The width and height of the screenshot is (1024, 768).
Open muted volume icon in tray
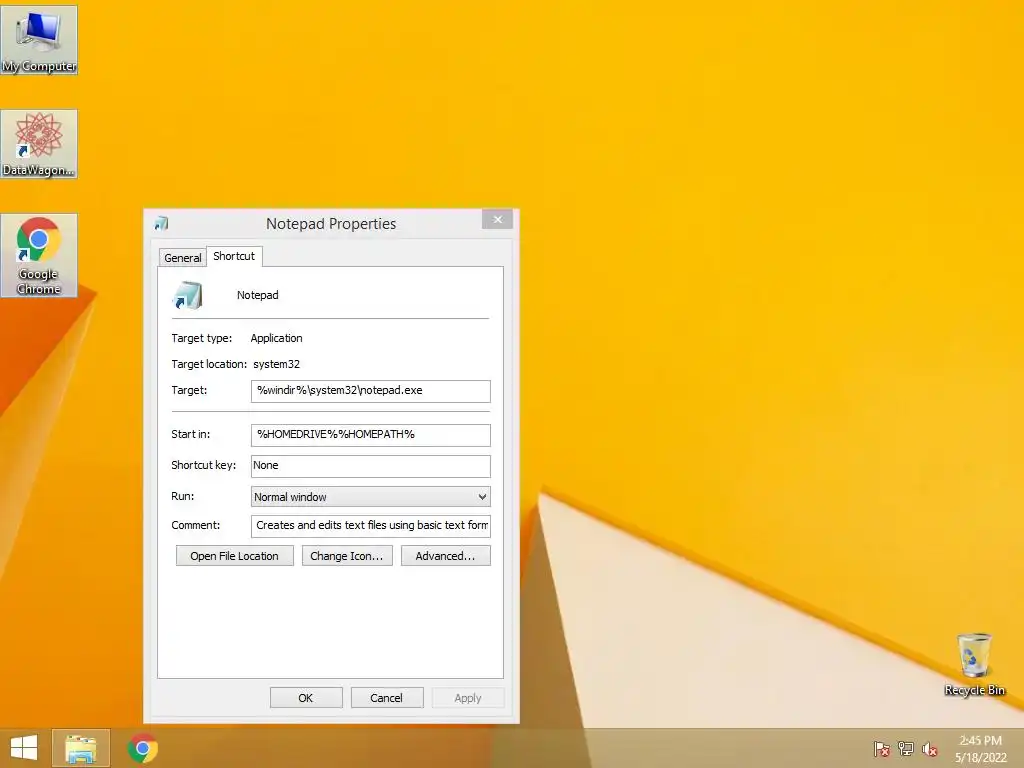[930, 749]
